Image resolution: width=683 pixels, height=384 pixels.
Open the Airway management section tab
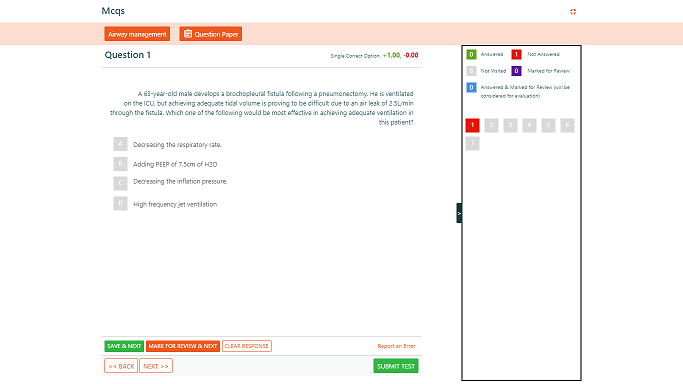137,34
